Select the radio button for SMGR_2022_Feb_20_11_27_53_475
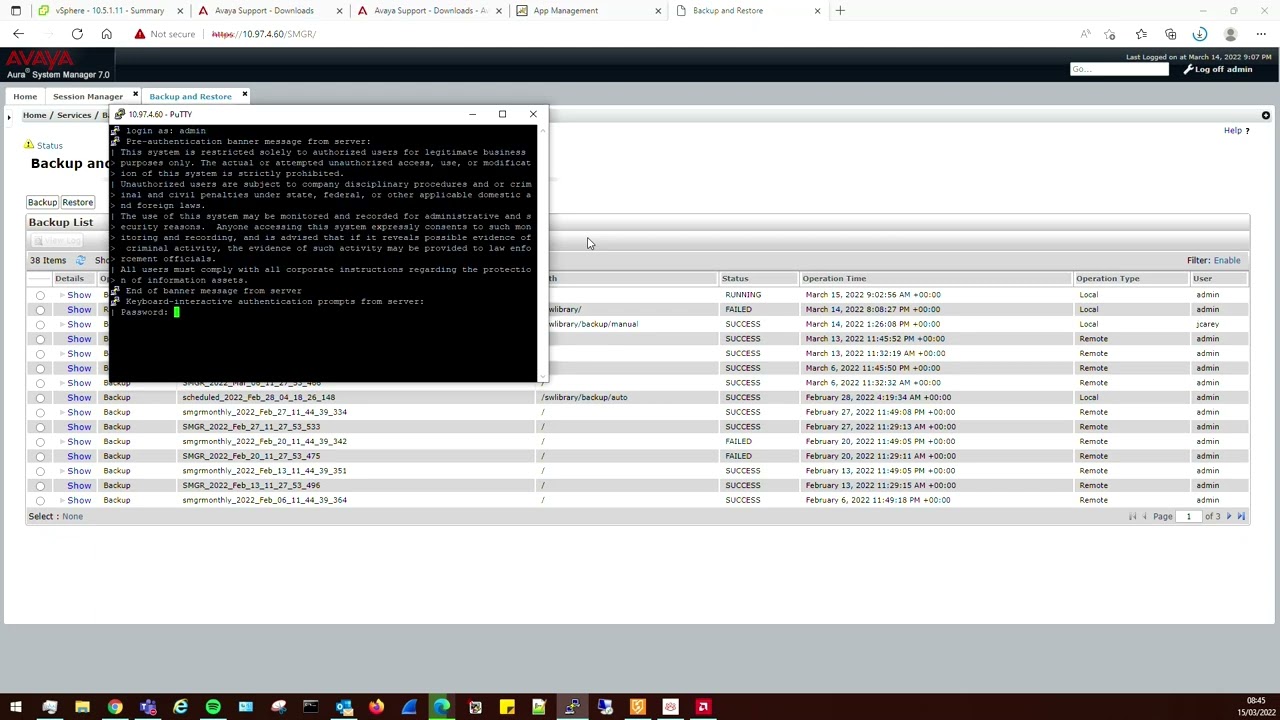Screen dimensions: 1280x720 point(40,456)
